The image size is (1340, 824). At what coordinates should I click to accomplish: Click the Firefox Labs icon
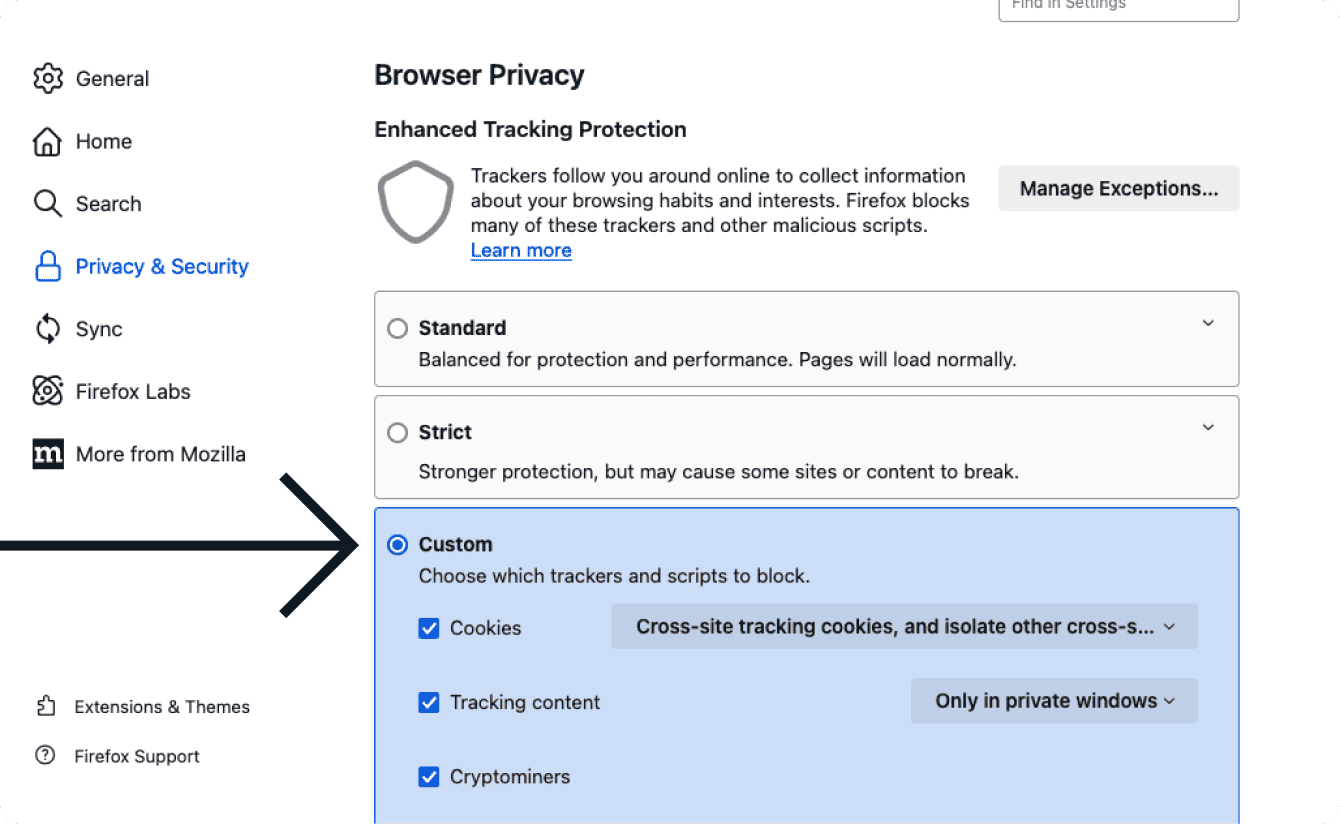click(x=48, y=391)
